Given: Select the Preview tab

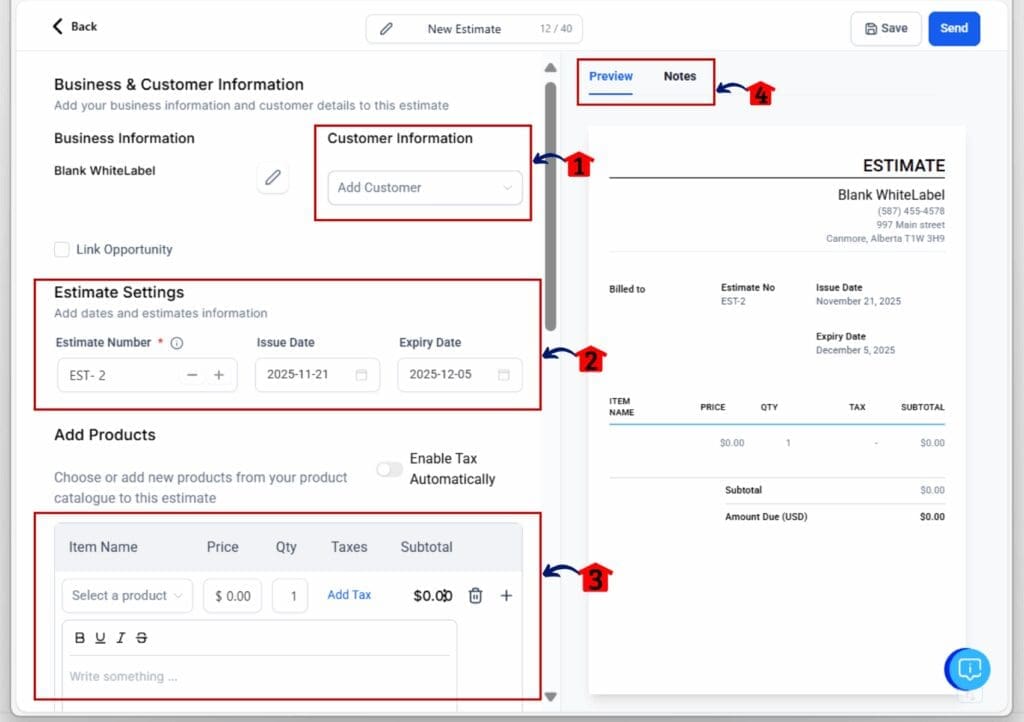Looking at the screenshot, I should pos(611,76).
